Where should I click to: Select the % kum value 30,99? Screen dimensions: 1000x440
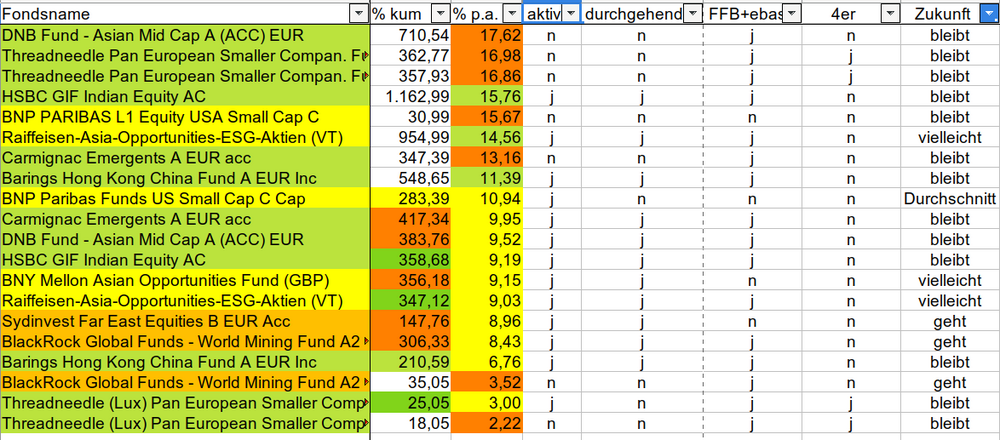coord(411,117)
